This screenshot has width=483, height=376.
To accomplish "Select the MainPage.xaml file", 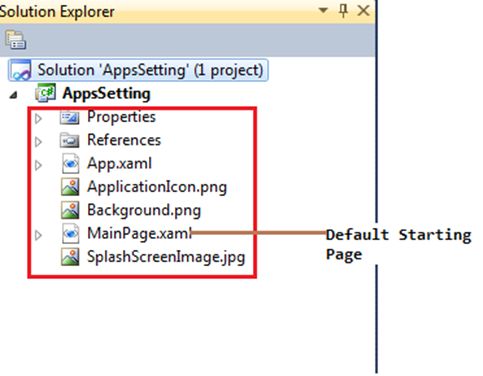I will pyautogui.click(x=139, y=233).
